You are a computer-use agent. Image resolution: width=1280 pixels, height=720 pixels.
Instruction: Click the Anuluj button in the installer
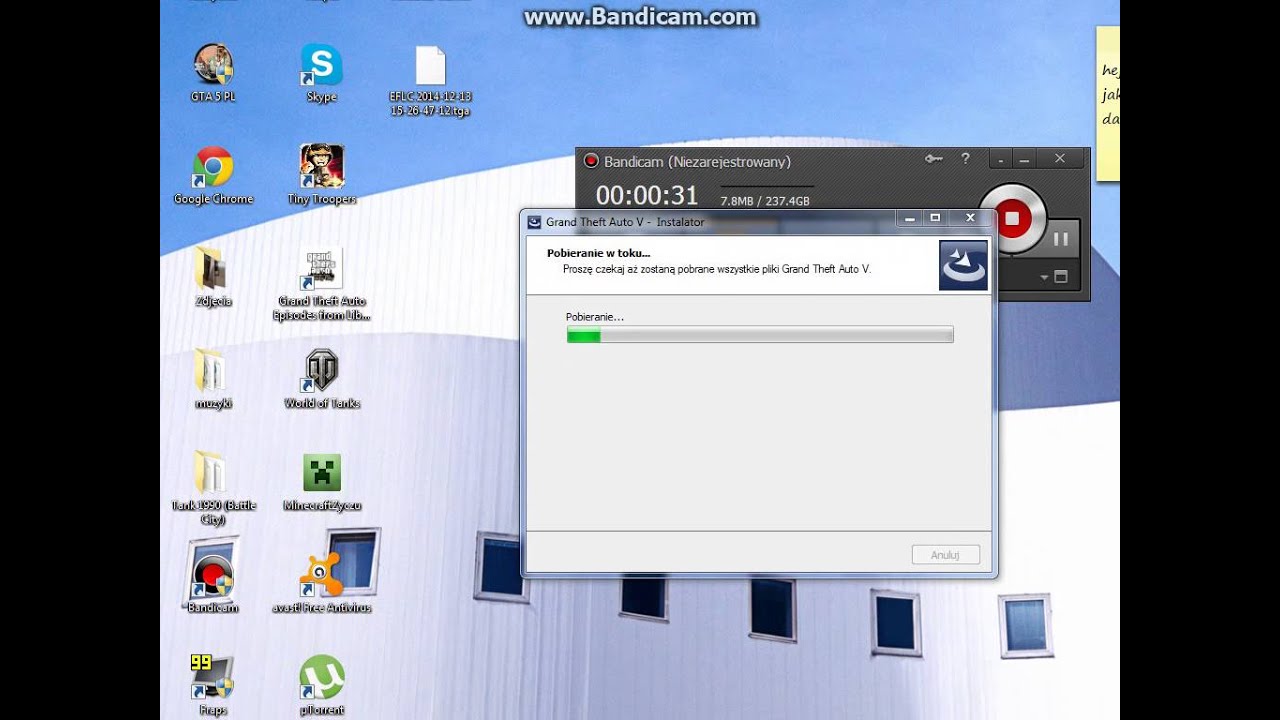[x=945, y=555]
